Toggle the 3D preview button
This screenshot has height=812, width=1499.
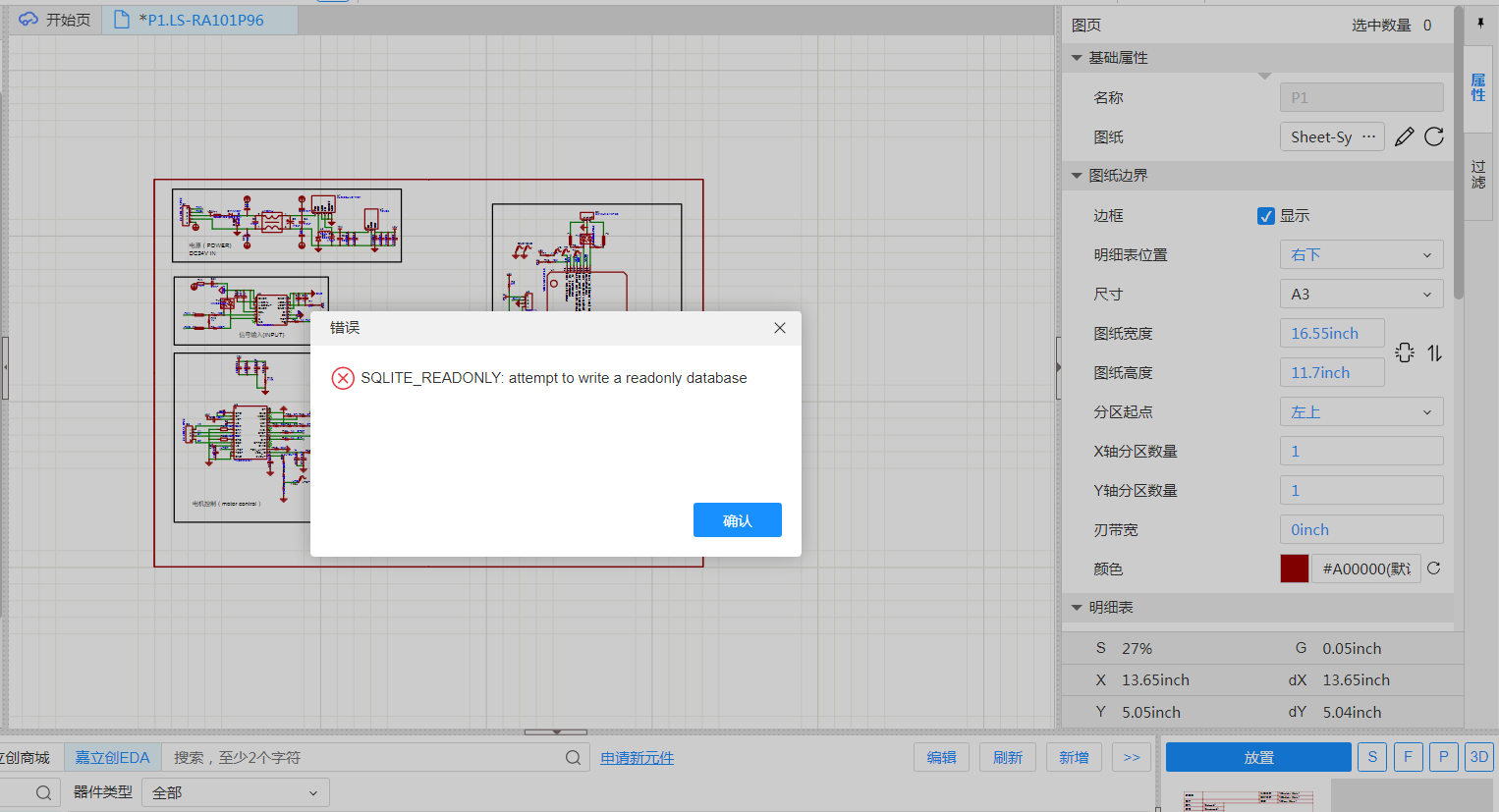[1478, 757]
